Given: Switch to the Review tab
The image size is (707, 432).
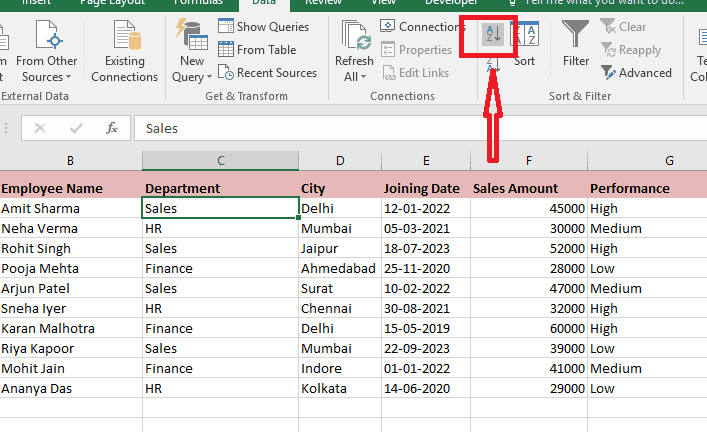Looking at the screenshot, I should [x=323, y=3].
